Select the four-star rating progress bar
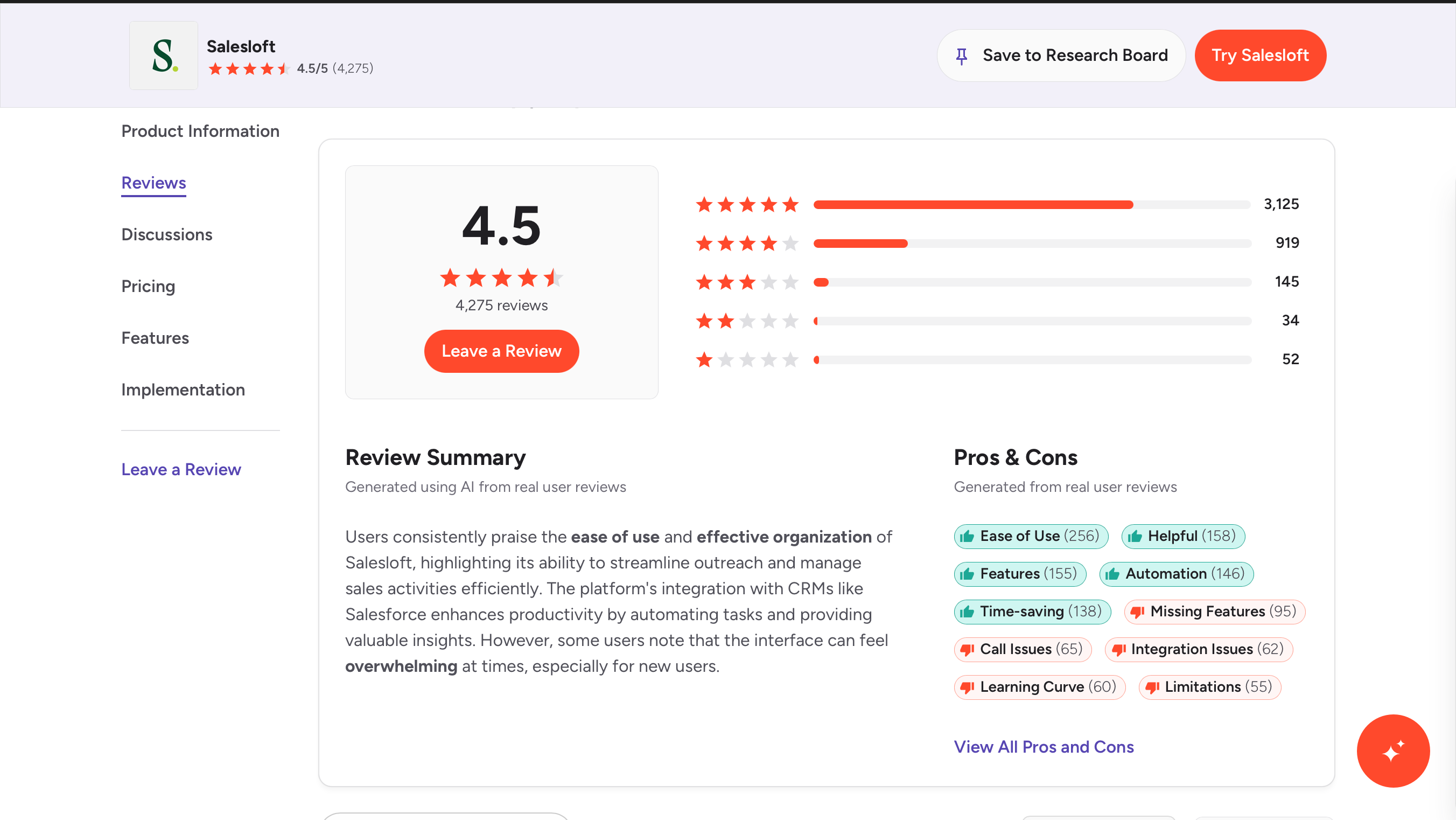This screenshot has height=820, width=1456. [1032, 243]
